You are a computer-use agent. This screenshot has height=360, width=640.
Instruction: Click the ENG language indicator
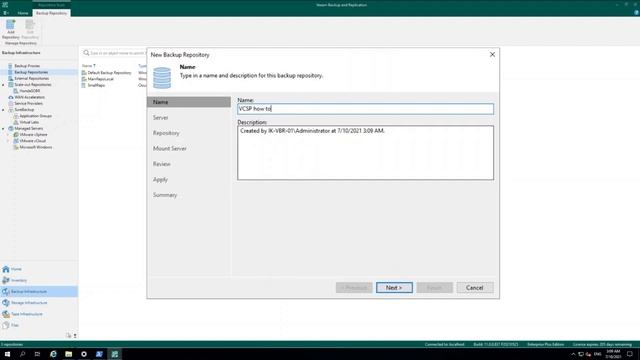click(x=598, y=354)
